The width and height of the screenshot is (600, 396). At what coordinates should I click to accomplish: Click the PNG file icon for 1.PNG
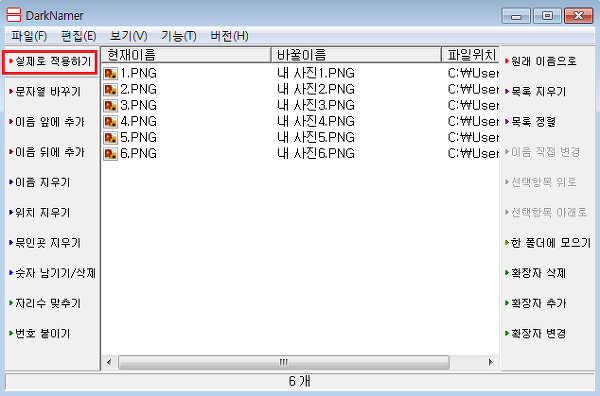[111, 73]
